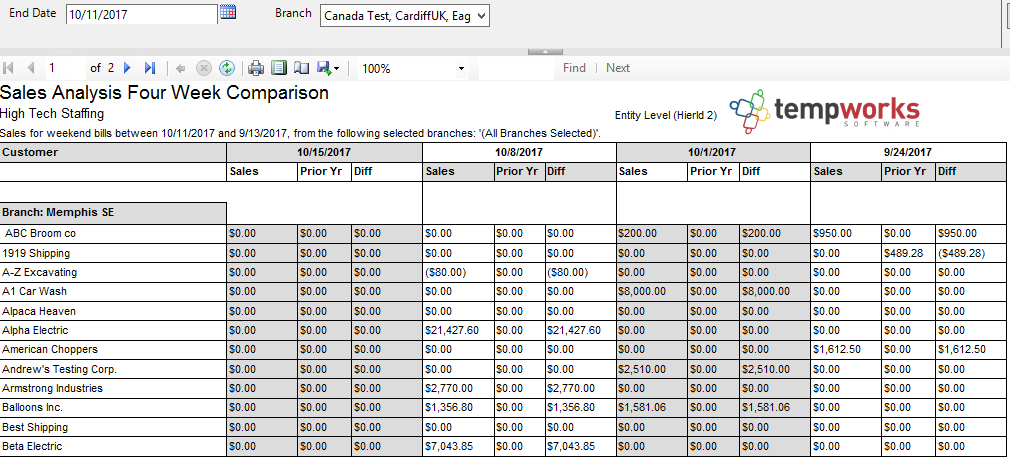
Task: Go to previous report page
Action: pos(30,68)
